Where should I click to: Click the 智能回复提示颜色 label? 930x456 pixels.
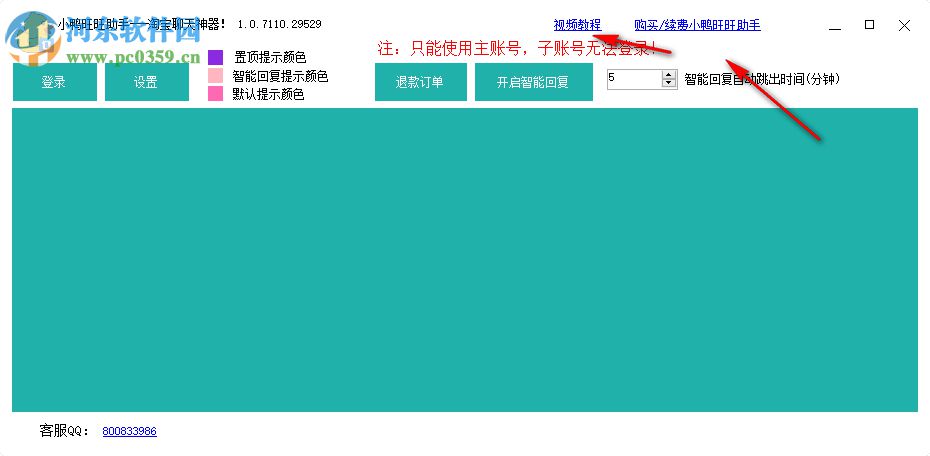pyautogui.click(x=280, y=76)
